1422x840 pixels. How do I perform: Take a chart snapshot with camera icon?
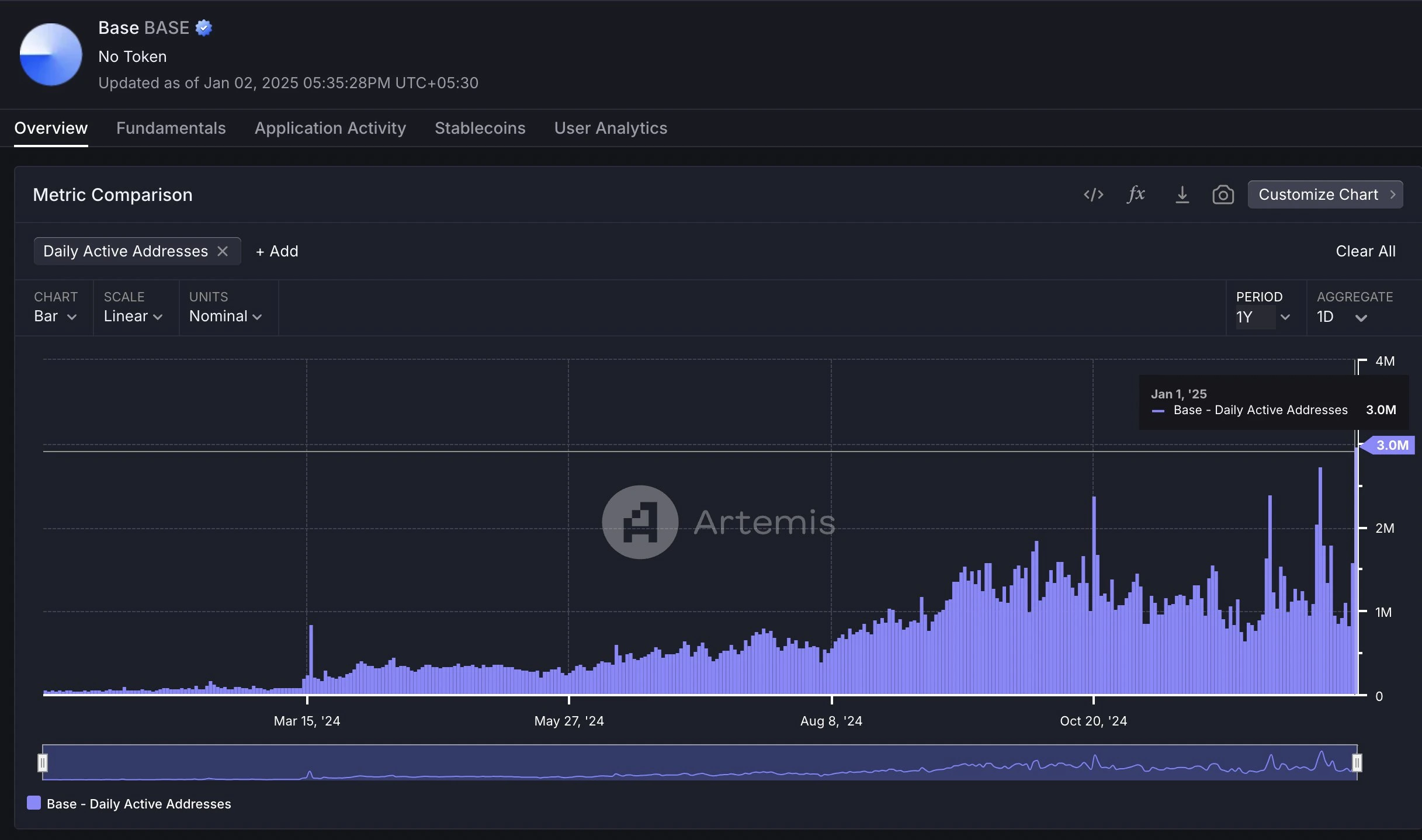(1223, 195)
